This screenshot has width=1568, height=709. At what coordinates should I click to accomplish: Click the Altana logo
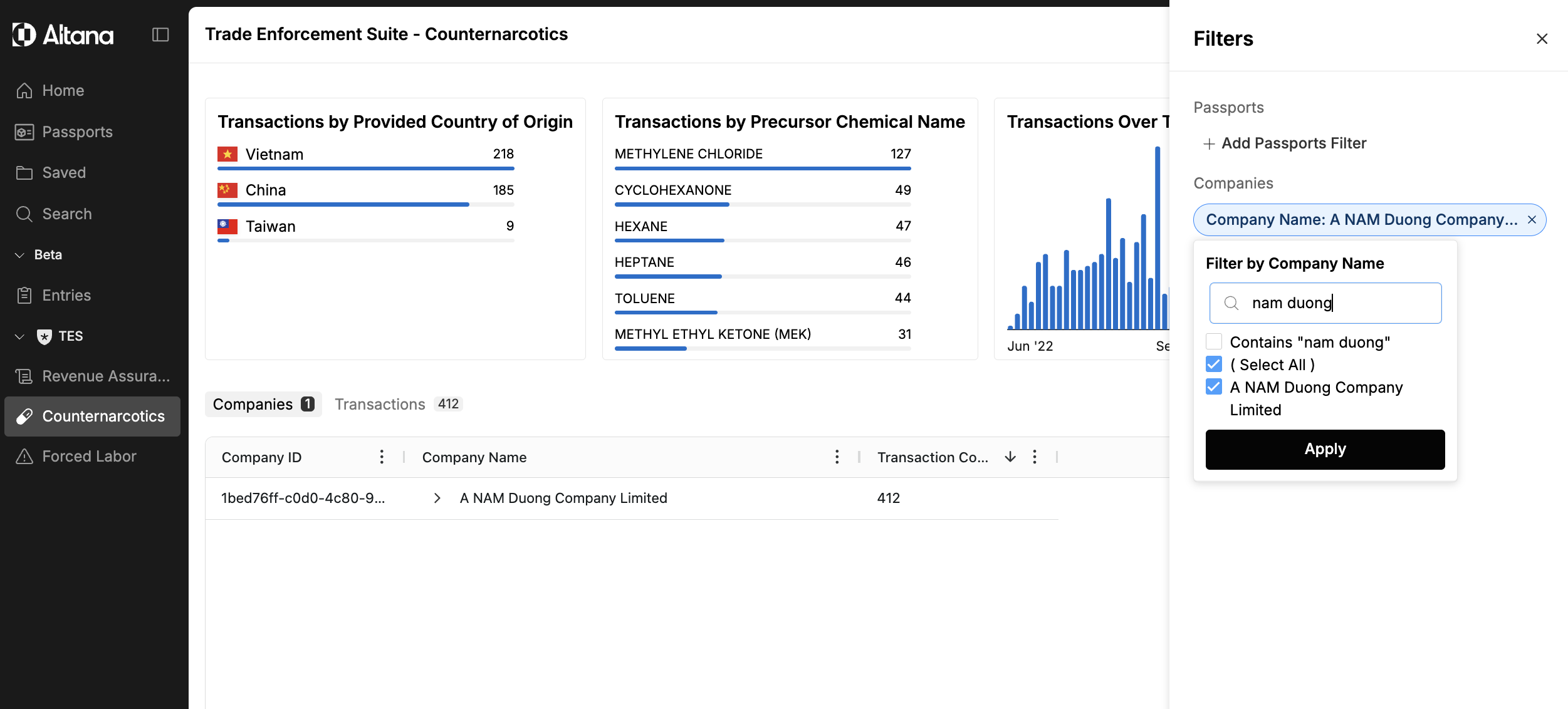[x=63, y=34]
